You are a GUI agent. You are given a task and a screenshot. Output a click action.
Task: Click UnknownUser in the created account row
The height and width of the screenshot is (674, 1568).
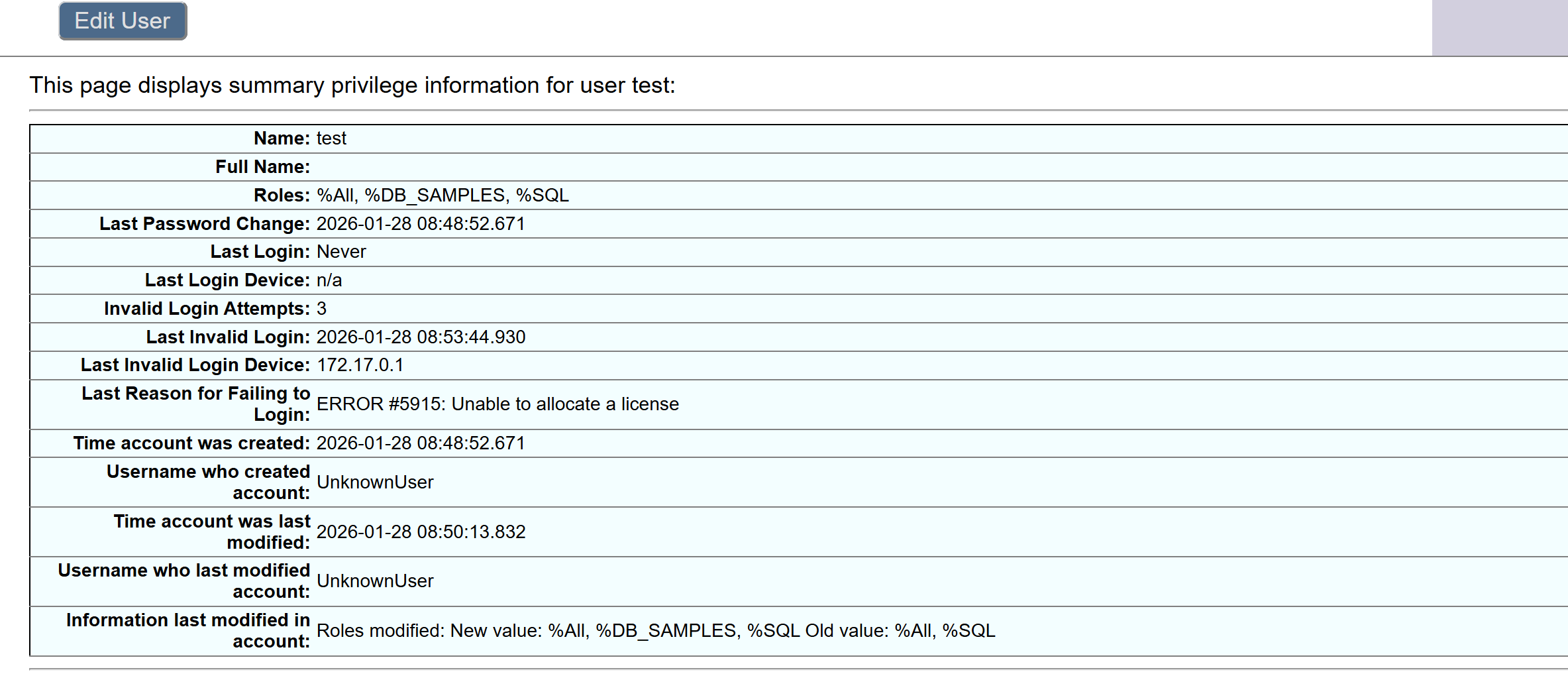tap(375, 482)
